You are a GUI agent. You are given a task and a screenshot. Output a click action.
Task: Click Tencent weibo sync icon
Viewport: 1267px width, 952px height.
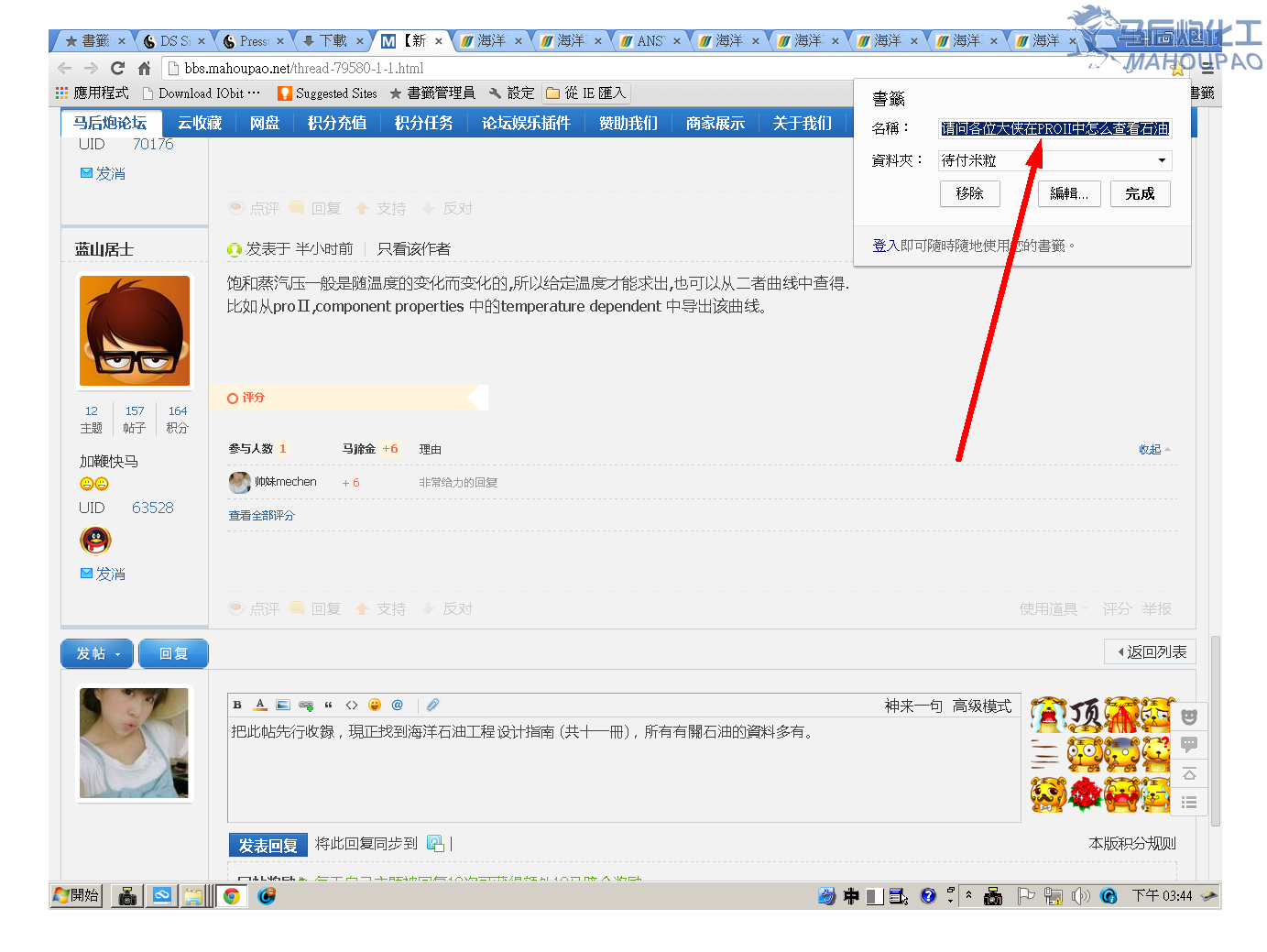(435, 844)
